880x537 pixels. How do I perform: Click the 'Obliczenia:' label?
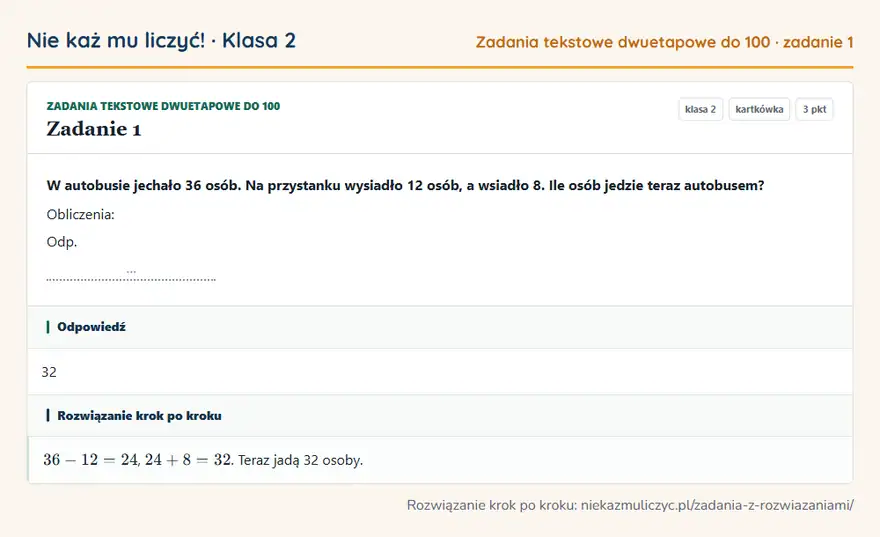(x=80, y=214)
